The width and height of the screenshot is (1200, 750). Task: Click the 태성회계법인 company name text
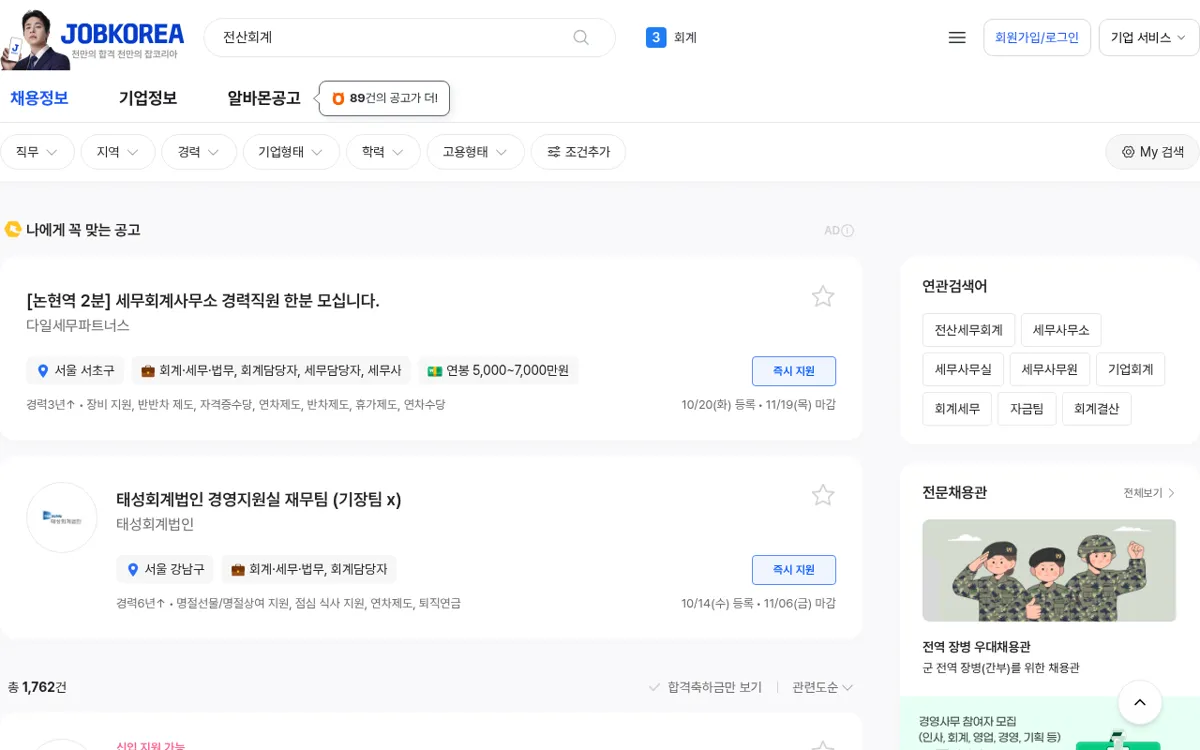[155, 524]
